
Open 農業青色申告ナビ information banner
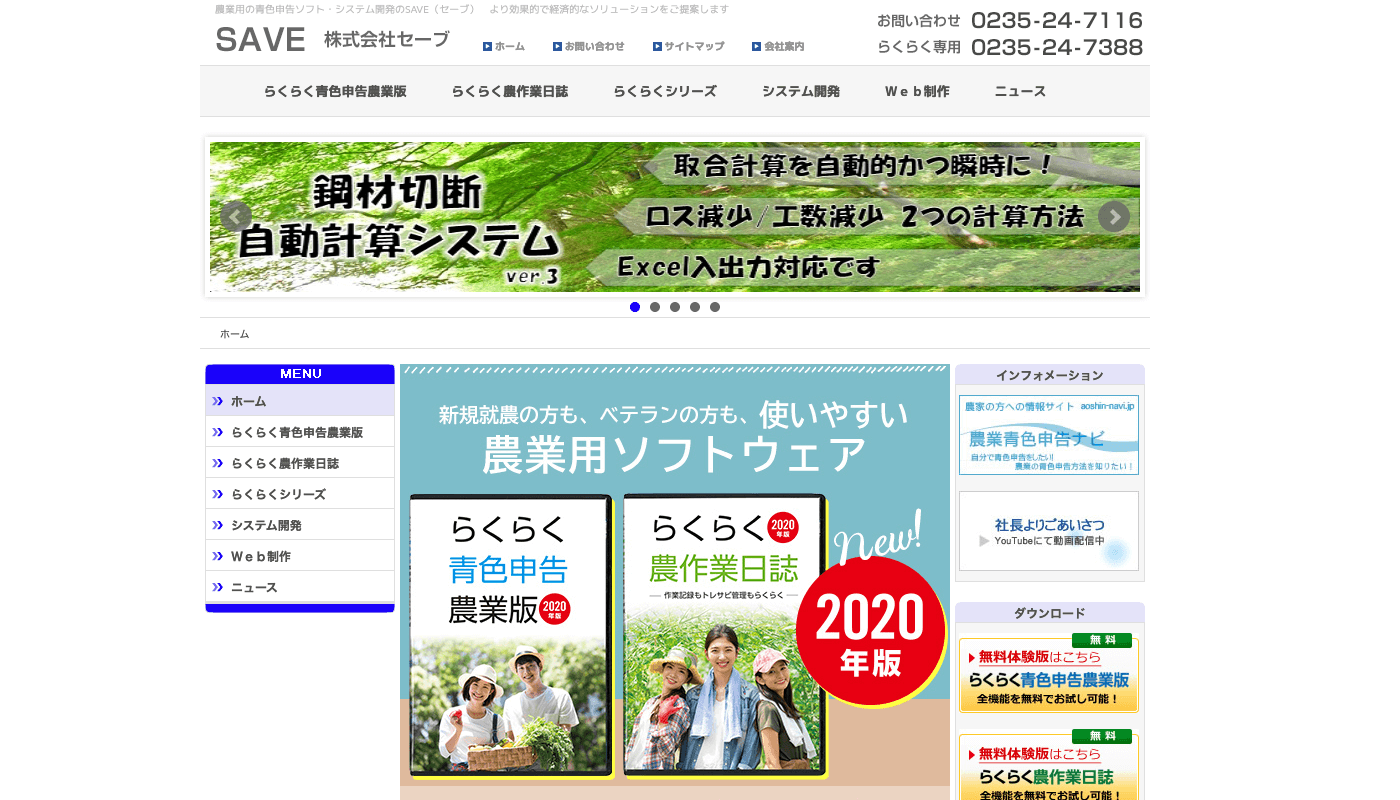click(x=1048, y=435)
